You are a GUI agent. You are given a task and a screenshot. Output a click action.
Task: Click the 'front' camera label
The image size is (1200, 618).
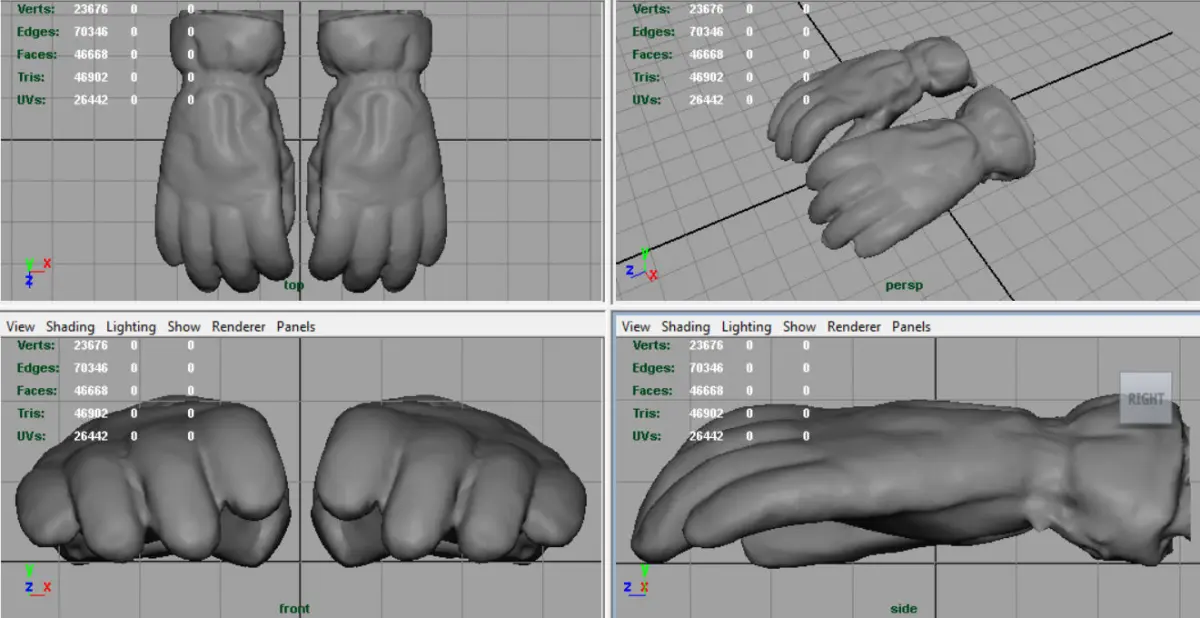[x=294, y=608]
